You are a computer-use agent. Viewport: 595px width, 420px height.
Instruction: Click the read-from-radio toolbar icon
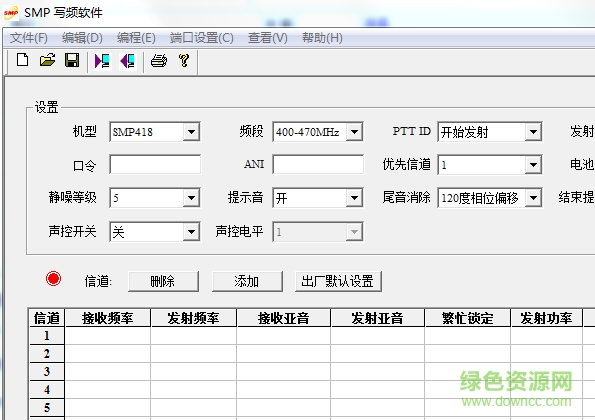click(102, 61)
